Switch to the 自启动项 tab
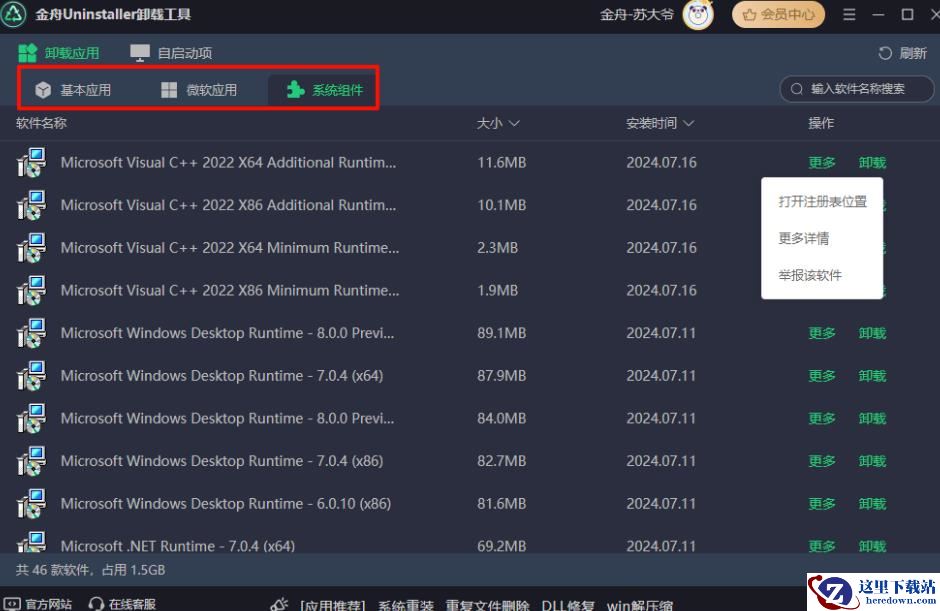Screen dimensions: 940x611 (171, 53)
